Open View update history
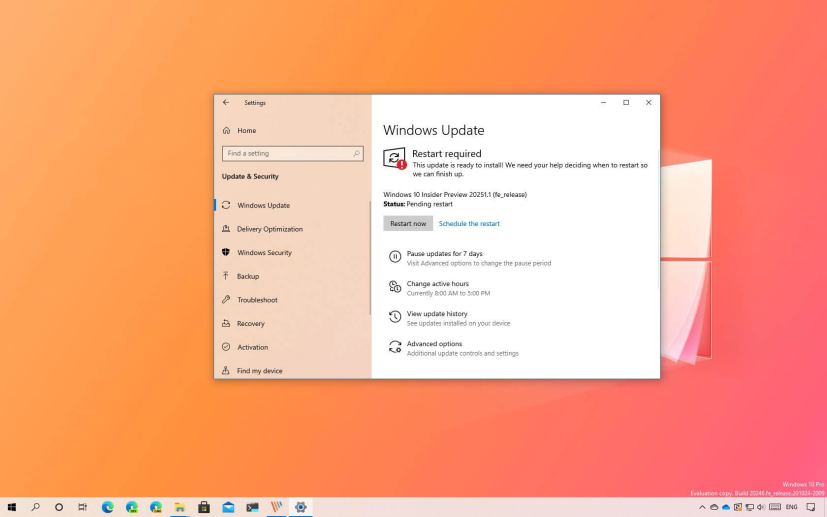 [x=437, y=314]
